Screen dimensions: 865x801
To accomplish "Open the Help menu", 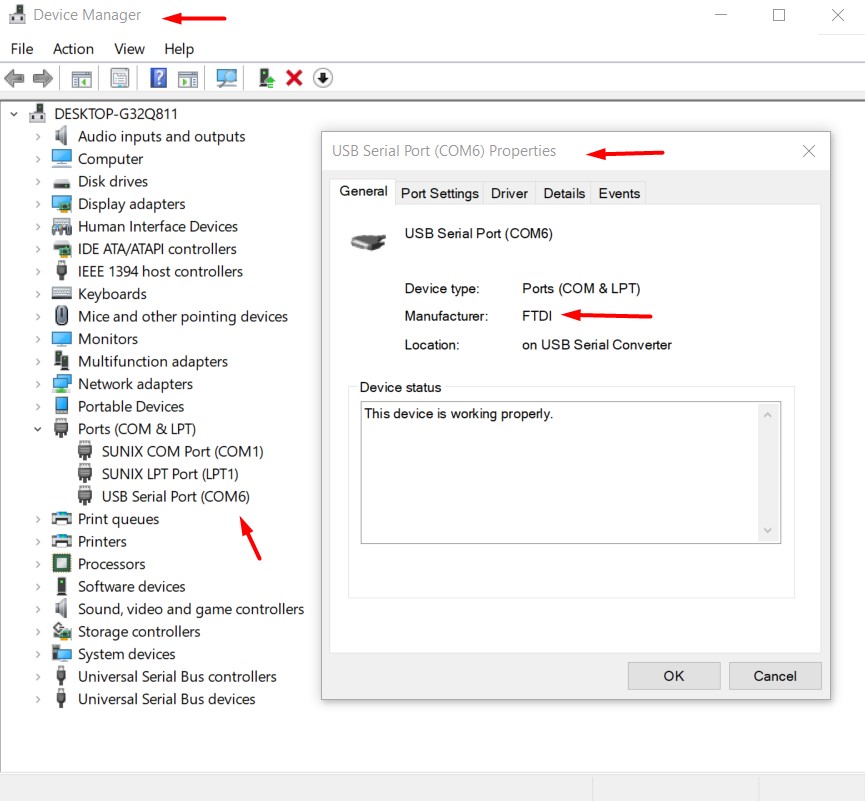I will click(x=179, y=49).
